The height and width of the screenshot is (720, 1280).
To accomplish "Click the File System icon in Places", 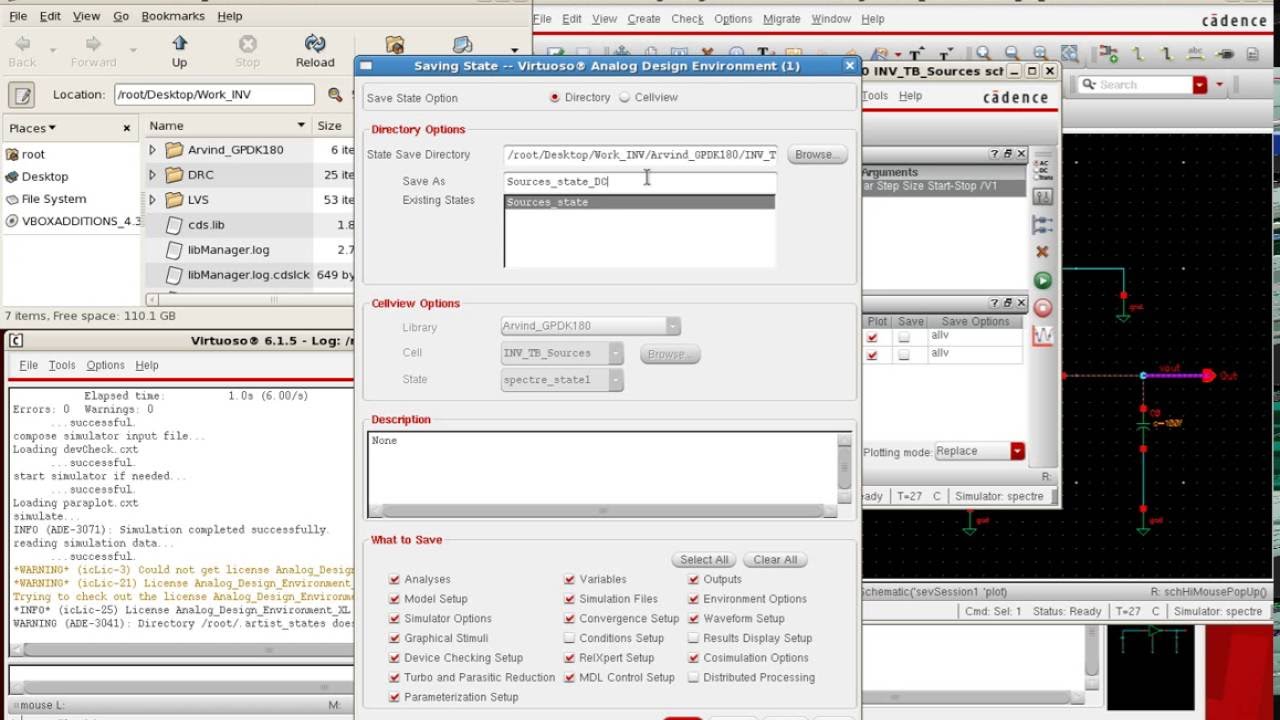I will (12, 199).
